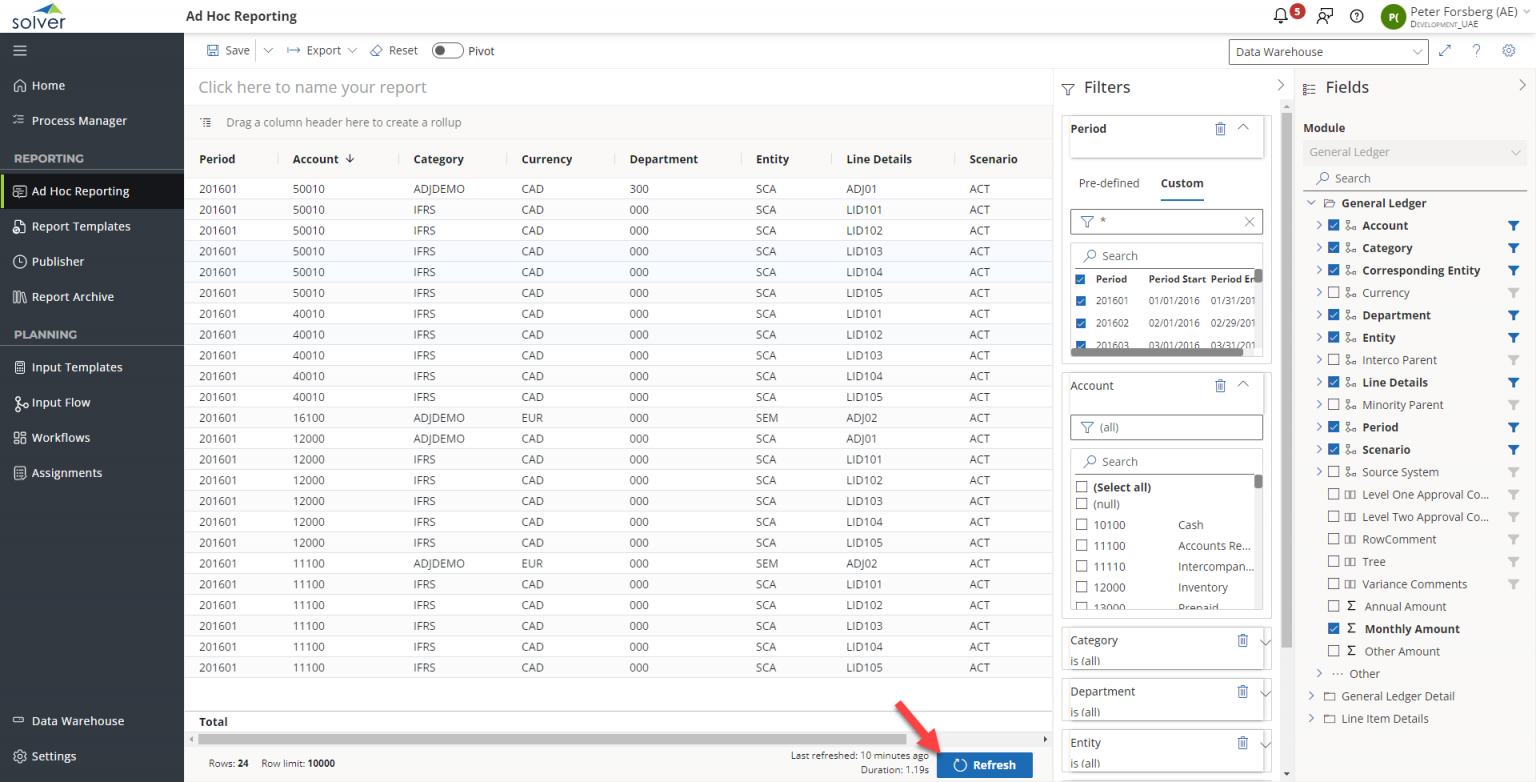Delete the Period filter via its trash icon

tap(1220, 128)
